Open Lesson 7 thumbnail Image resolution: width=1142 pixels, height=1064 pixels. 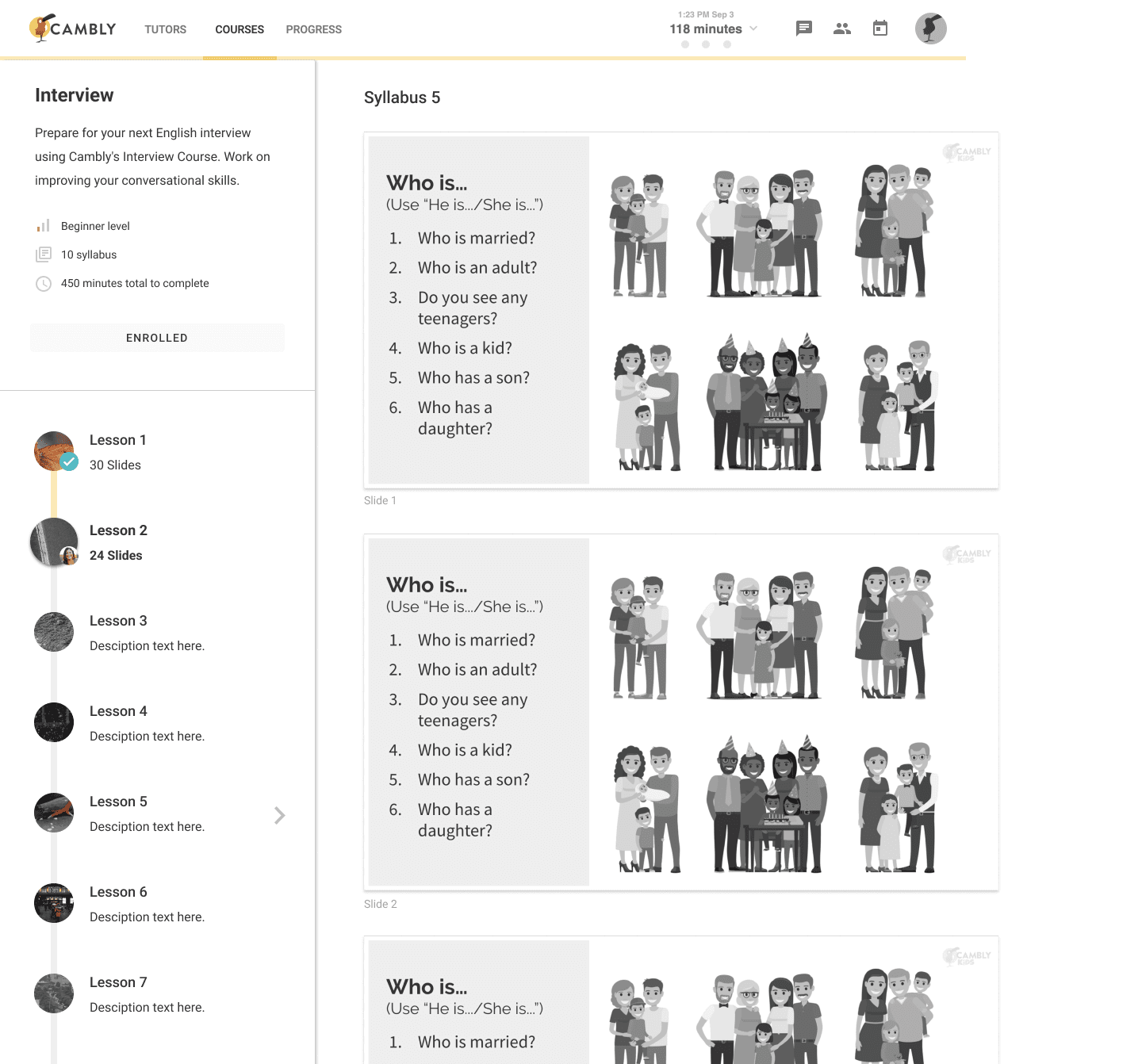click(54, 993)
